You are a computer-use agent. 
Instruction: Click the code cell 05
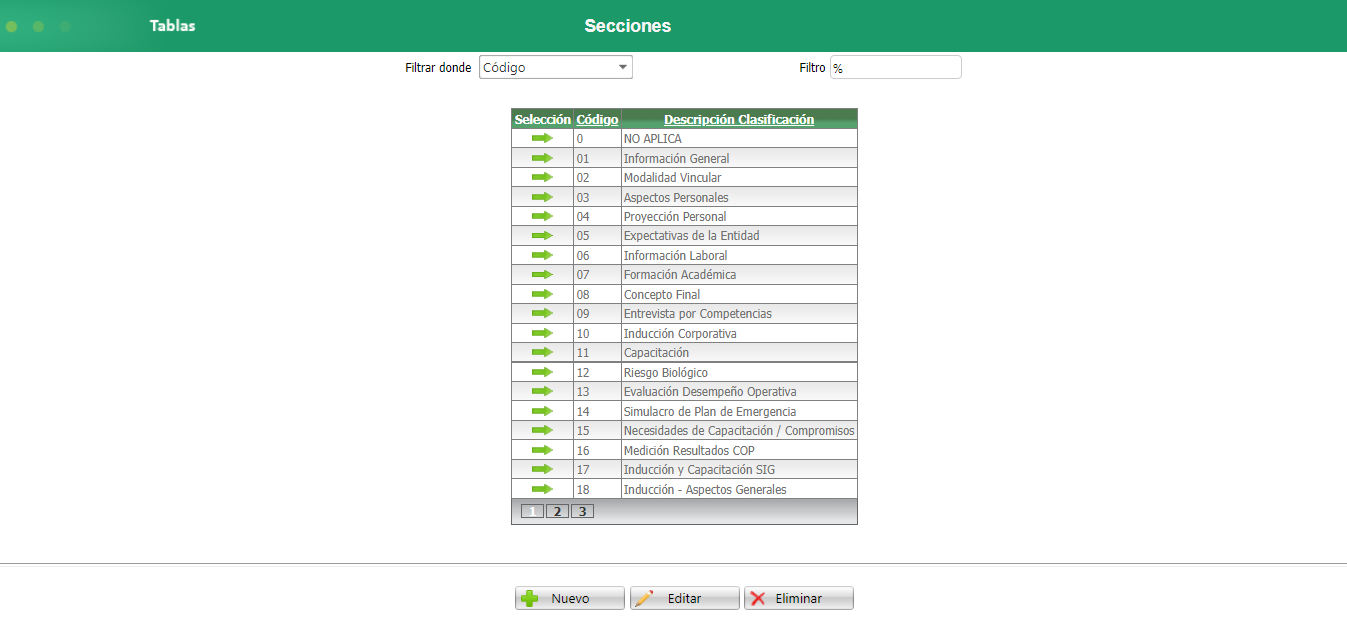(597, 235)
